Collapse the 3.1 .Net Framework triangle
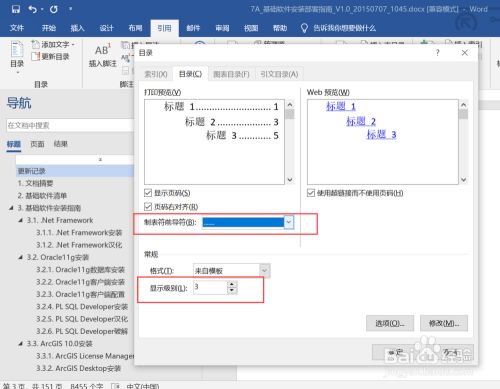Screen dimensions: 500x389 tap(21, 220)
